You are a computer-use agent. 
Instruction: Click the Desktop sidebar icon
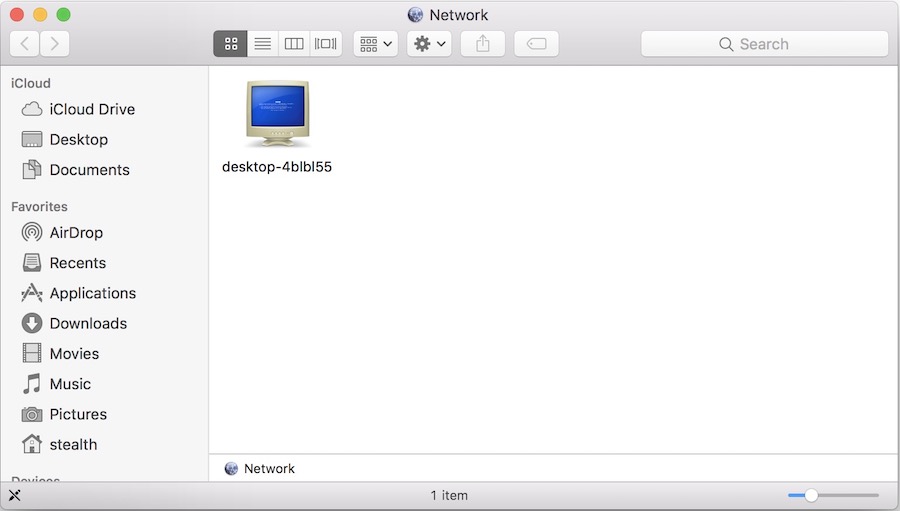click(x=32, y=140)
